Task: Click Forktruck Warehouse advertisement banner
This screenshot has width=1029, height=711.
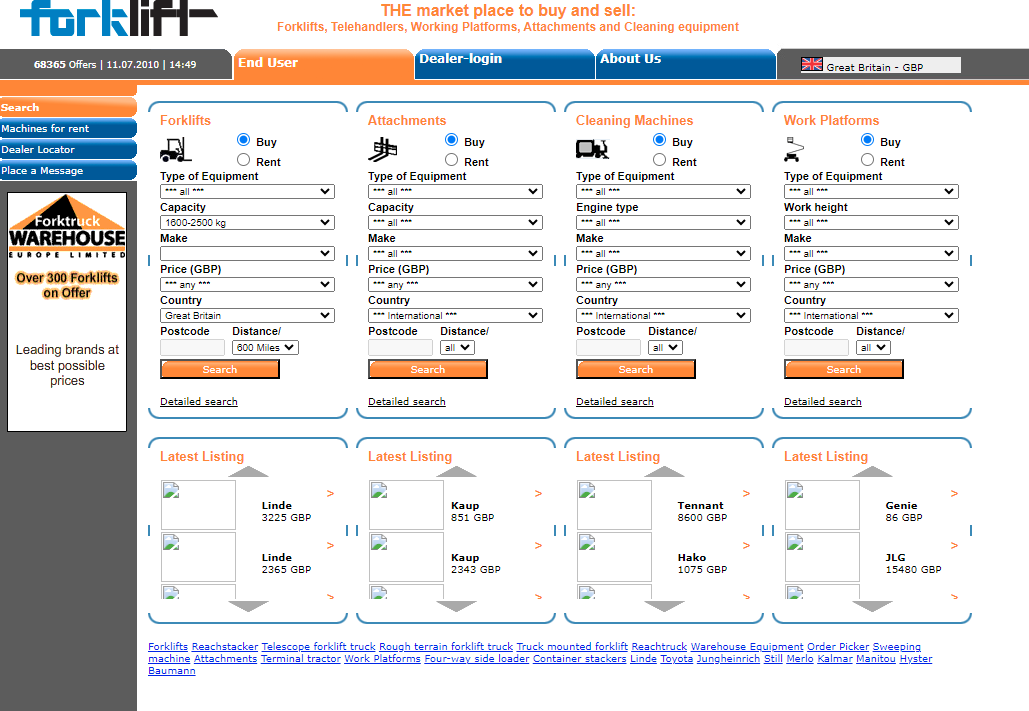Action: pyautogui.click(x=67, y=311)
